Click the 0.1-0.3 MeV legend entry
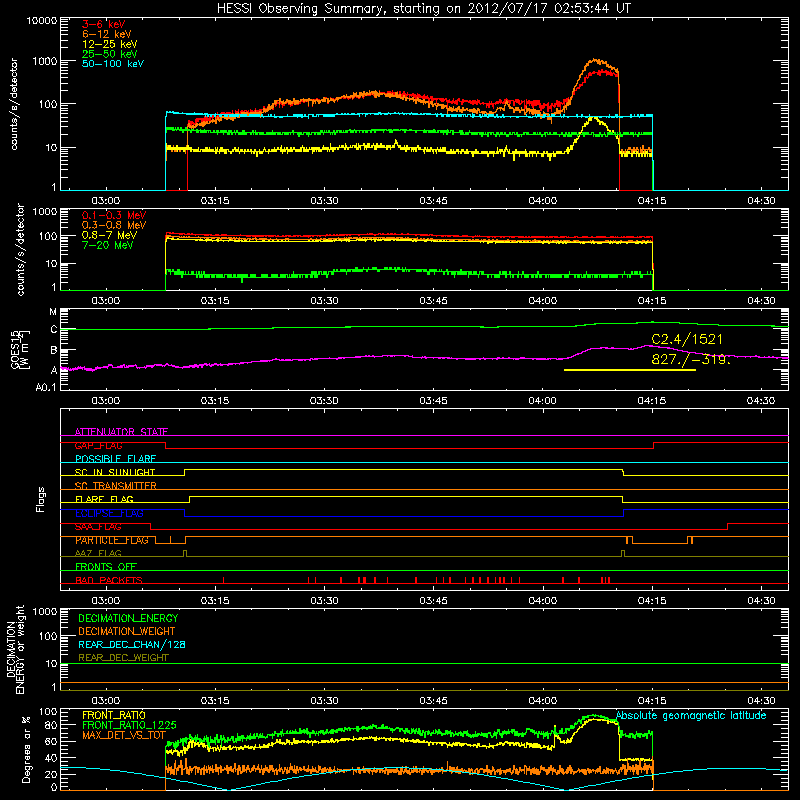The height and width of the screenshot is (800, 800). point(114,215)
